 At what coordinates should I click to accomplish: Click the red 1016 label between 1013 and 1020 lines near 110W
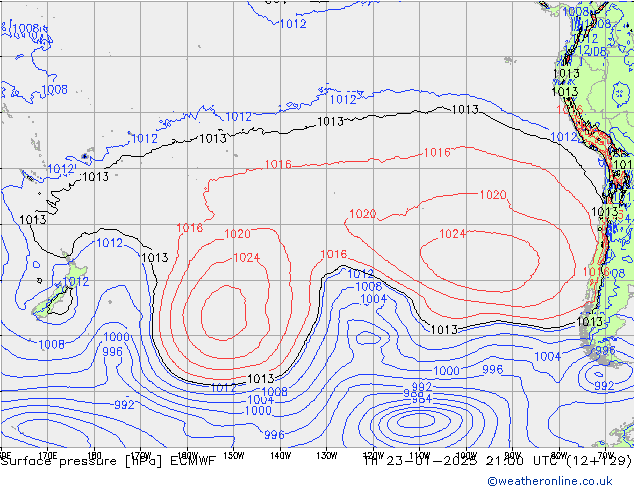click(437, 152)
